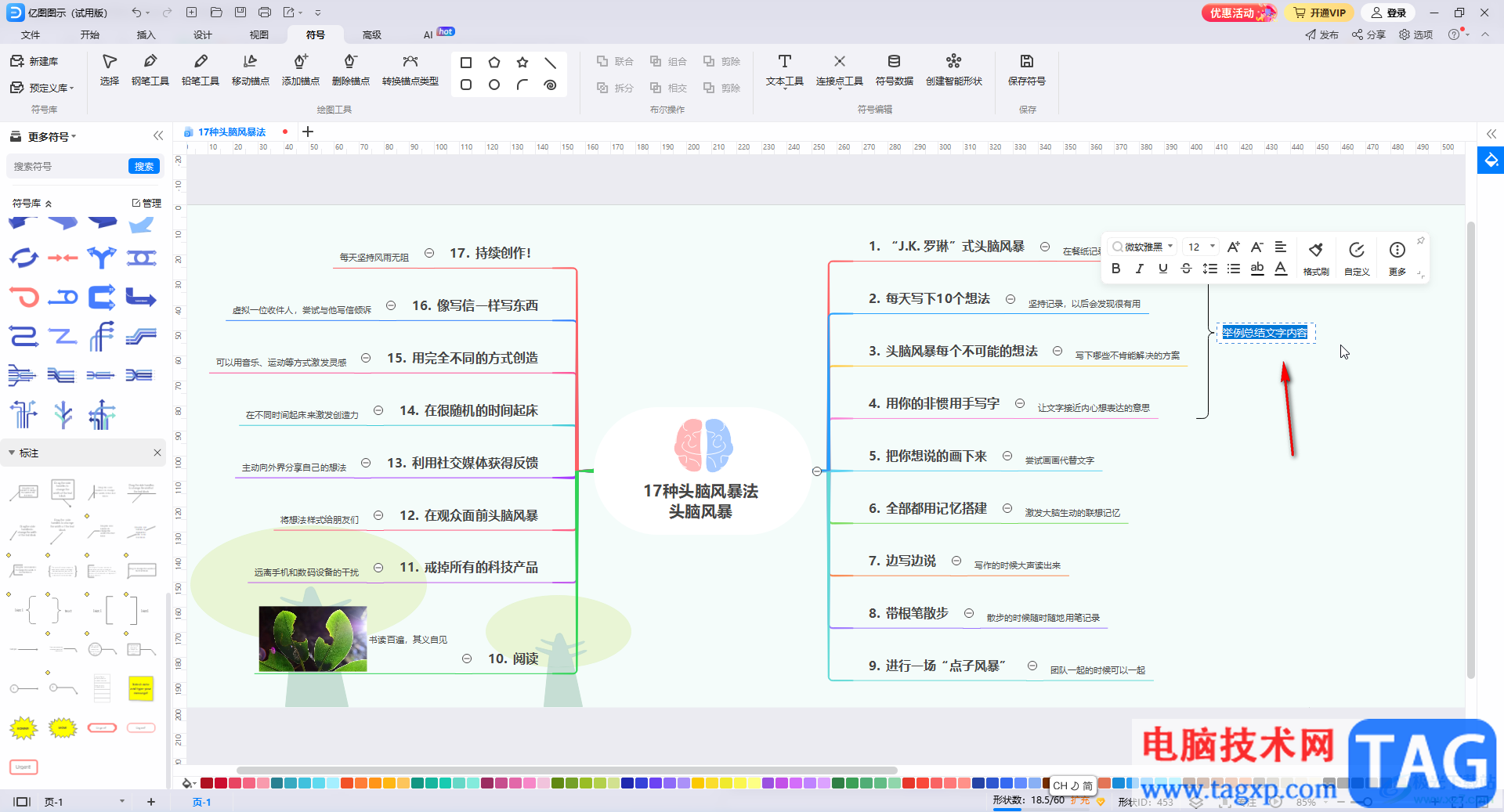
Task: Expand the More Symbols (更多符号) dropdown
Action: (52, 136)
